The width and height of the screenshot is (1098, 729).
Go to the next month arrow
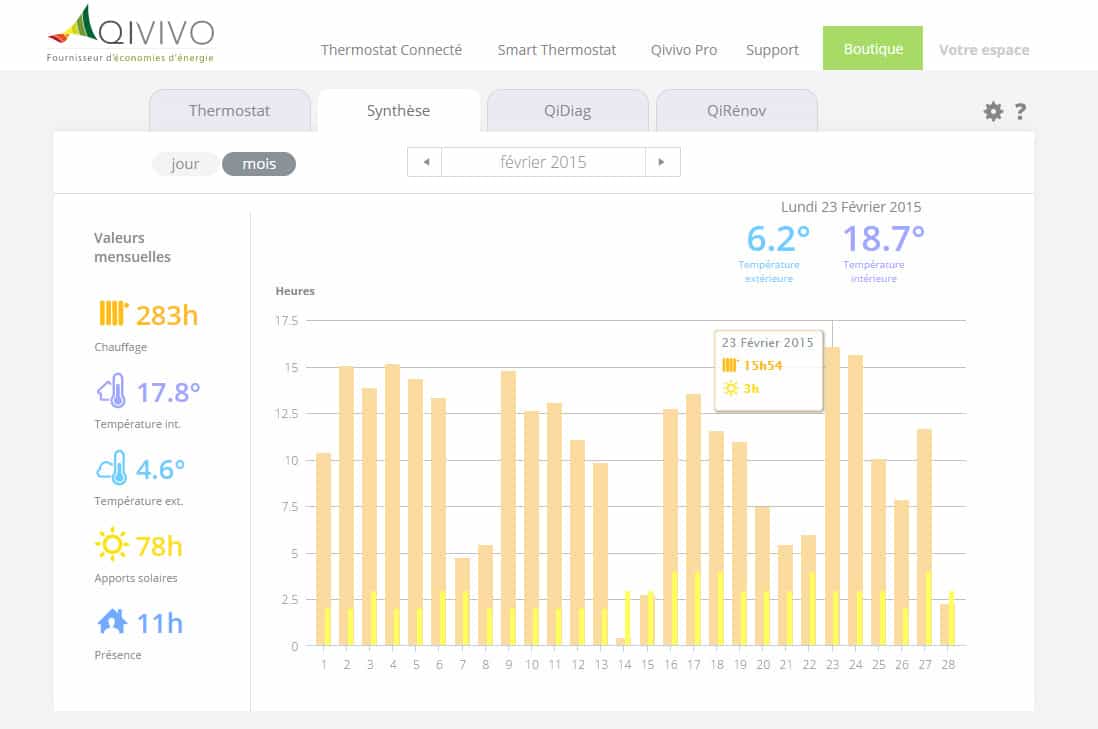click(x=662, y=162)
